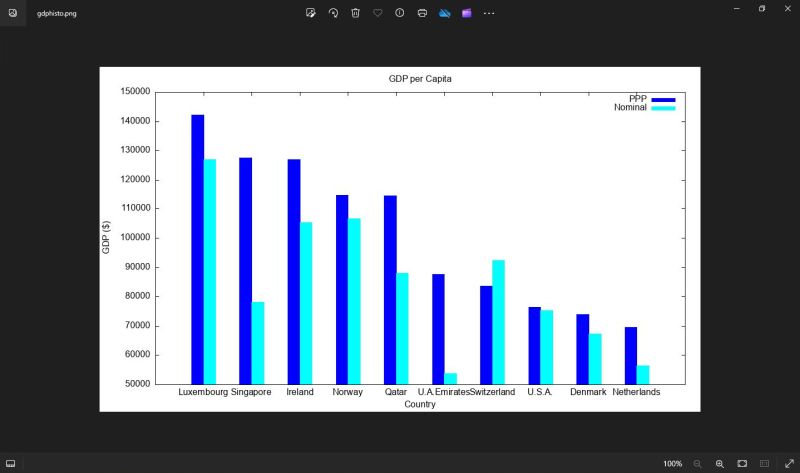
Task: Zoom in using the plus magnifier
Action: tap(719, 463)
